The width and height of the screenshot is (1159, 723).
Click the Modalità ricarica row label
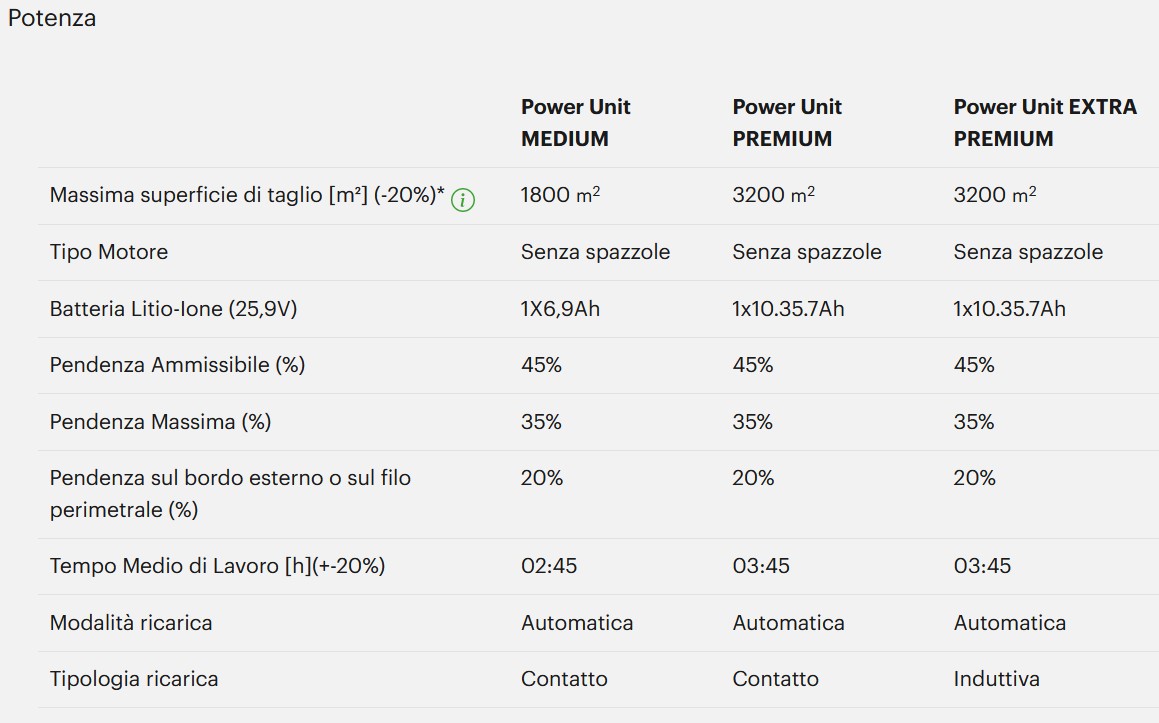pos(131,622)
